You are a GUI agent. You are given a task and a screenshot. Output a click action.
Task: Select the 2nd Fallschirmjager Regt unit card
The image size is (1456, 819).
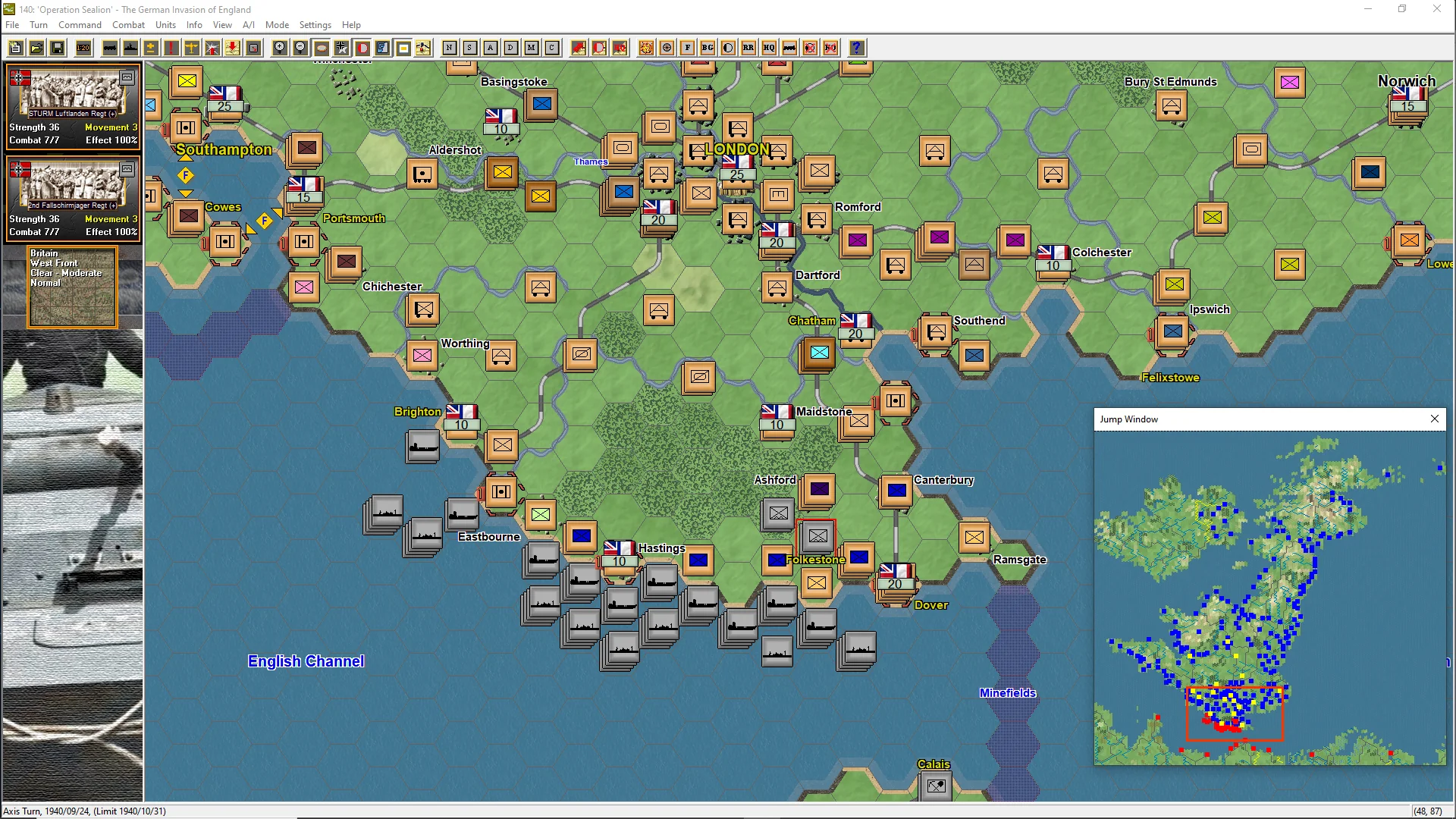click(x=73, y=198)
